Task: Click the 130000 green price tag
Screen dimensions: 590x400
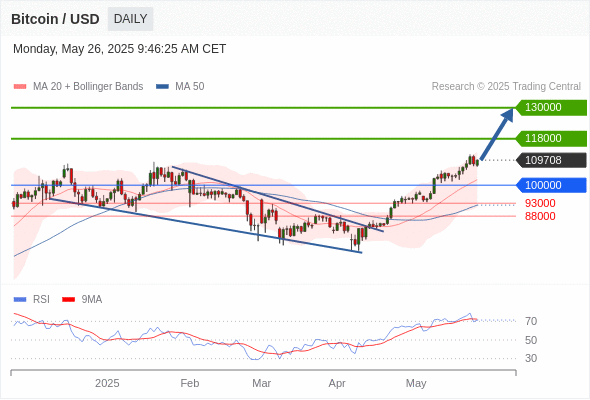Action: 551,108
